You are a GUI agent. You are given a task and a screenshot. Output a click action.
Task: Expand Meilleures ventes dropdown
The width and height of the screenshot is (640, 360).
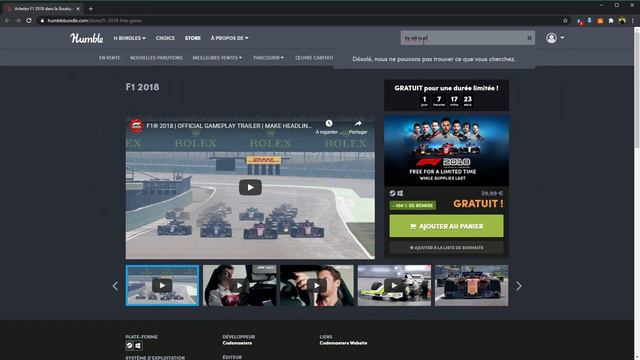click(217, 58)
